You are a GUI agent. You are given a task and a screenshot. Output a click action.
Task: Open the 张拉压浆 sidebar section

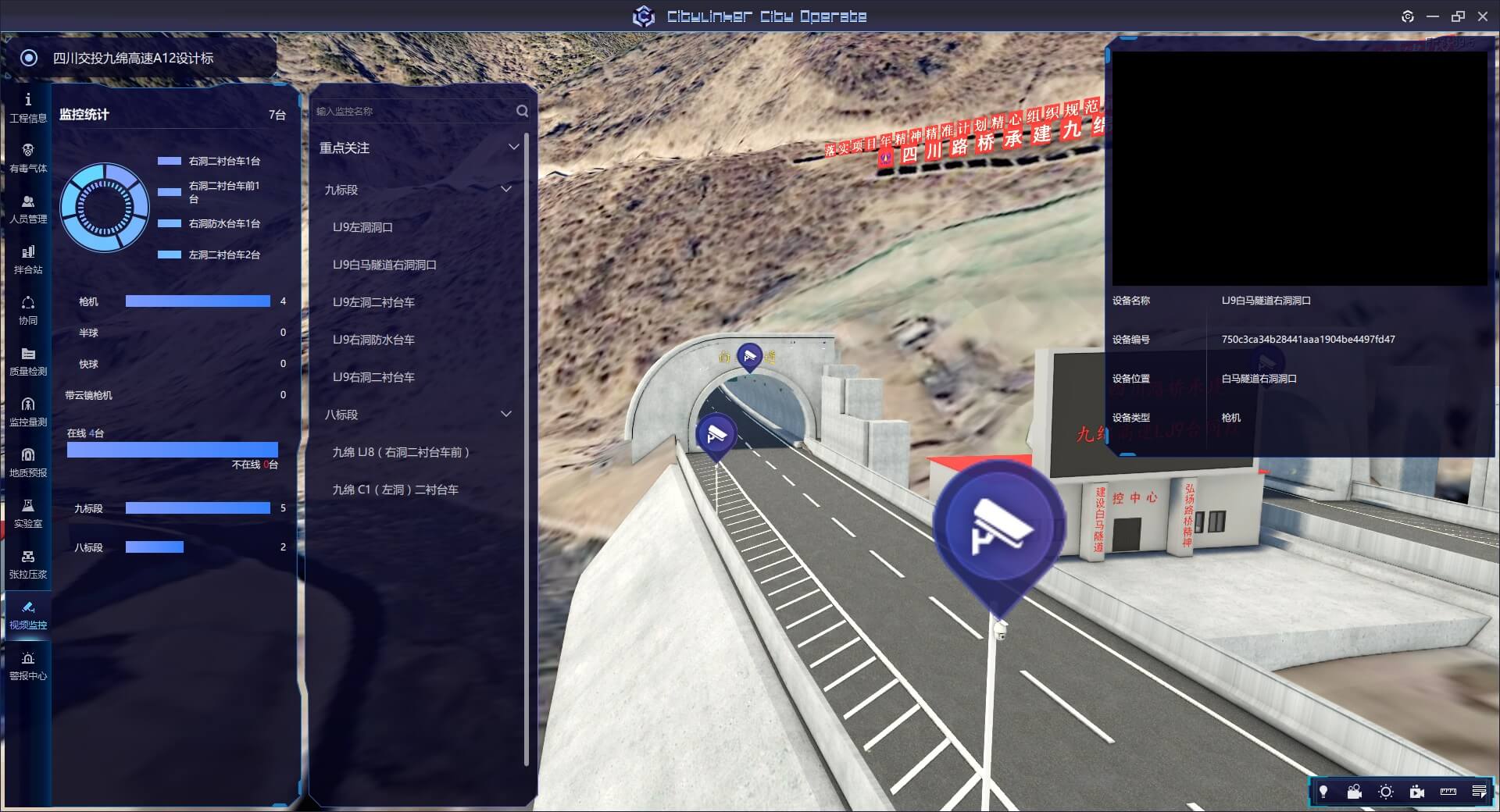(28, 564)
